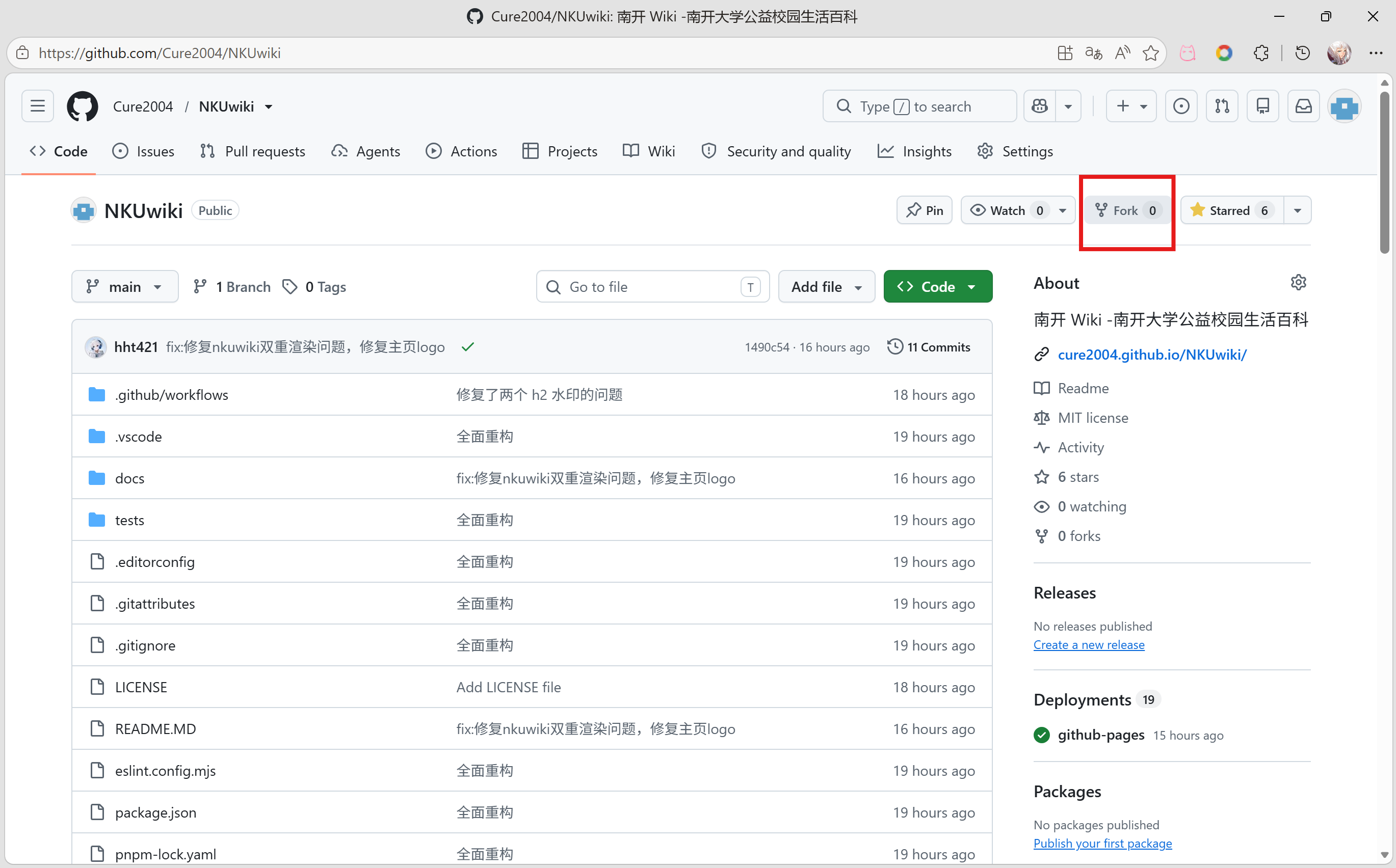
Task: Toggle the Starred button
Action: pos(1232,211)
